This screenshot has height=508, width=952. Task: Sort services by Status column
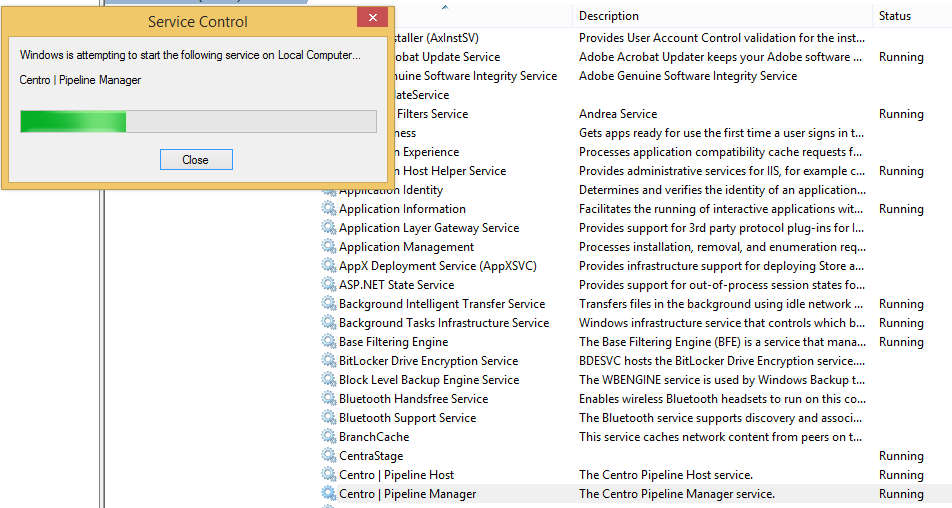[x=894, y=16]
